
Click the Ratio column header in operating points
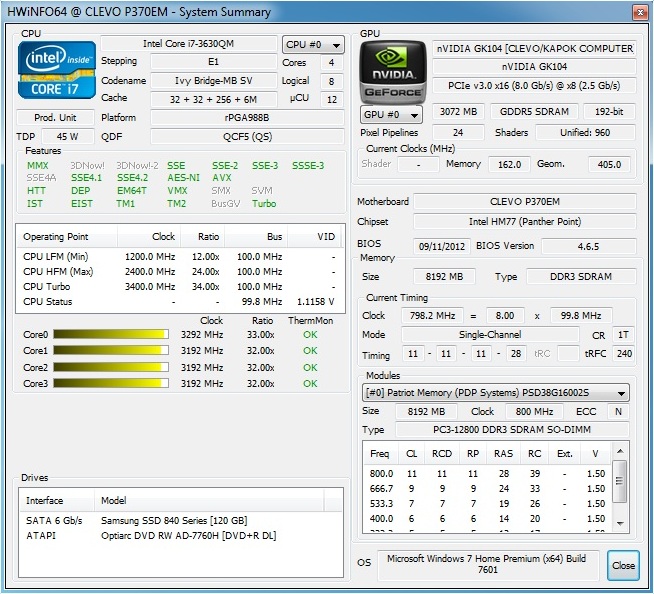(x=202, y=237)
